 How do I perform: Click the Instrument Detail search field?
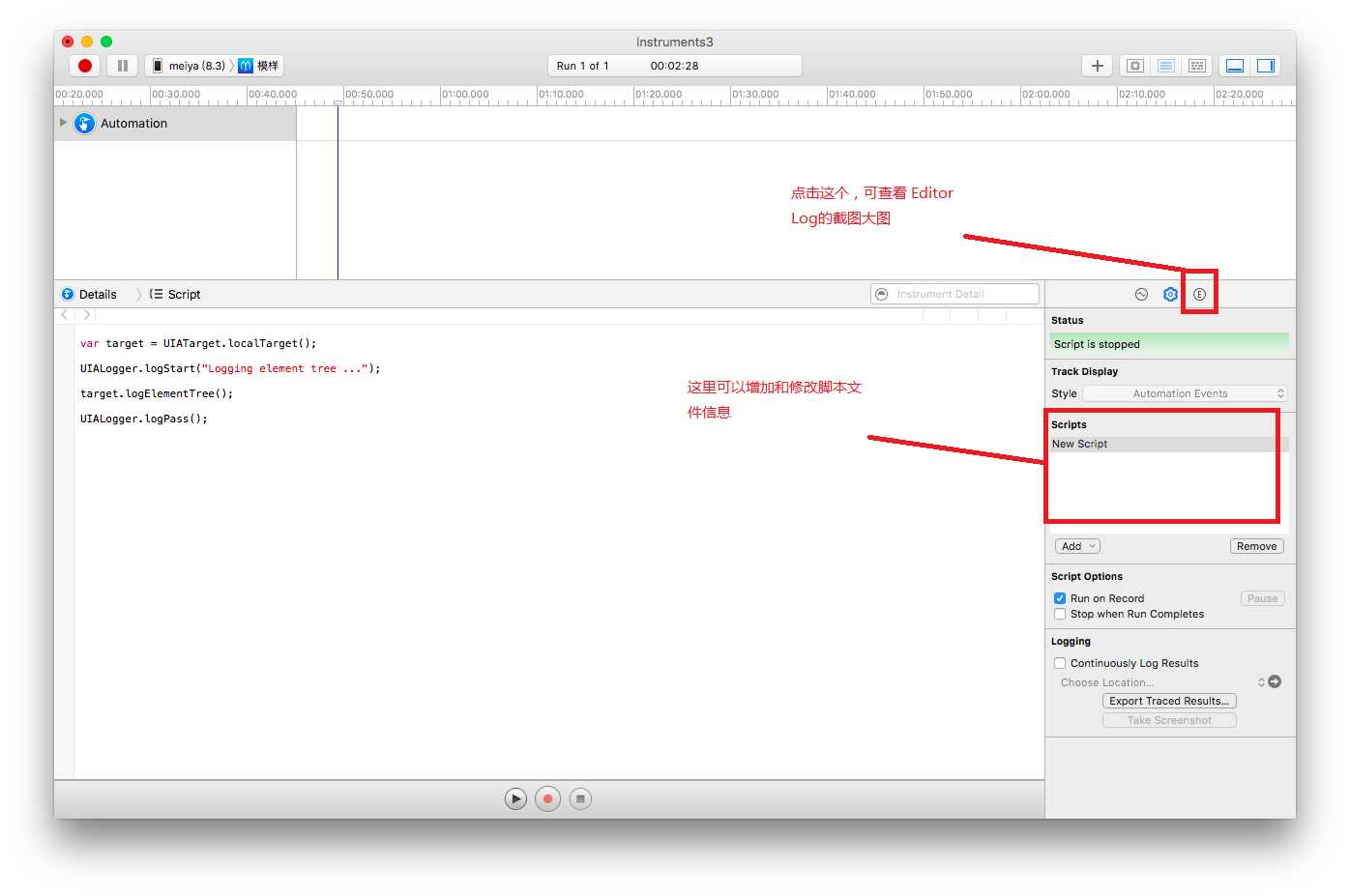tap(954, 294)
